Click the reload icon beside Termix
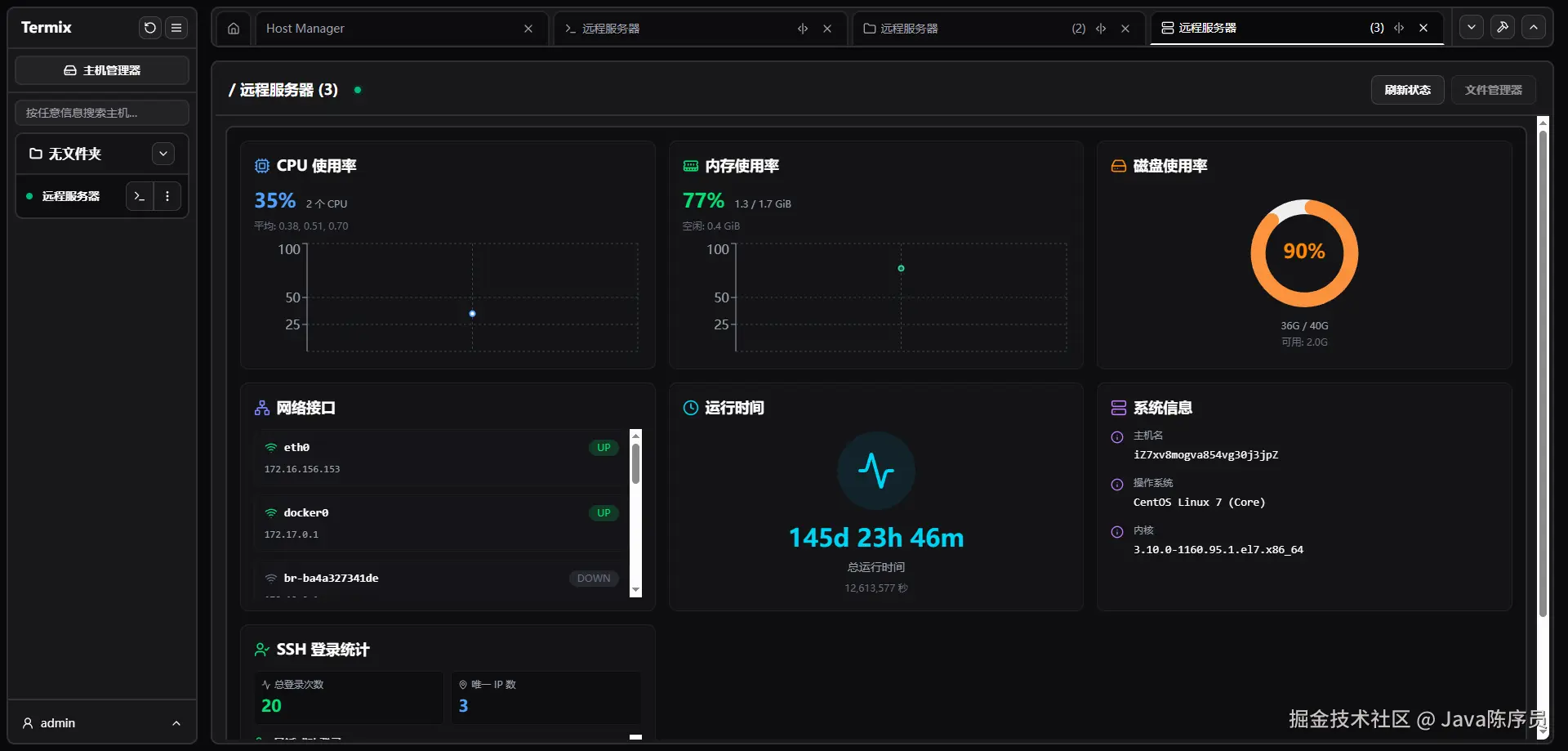 pos(150,28)
